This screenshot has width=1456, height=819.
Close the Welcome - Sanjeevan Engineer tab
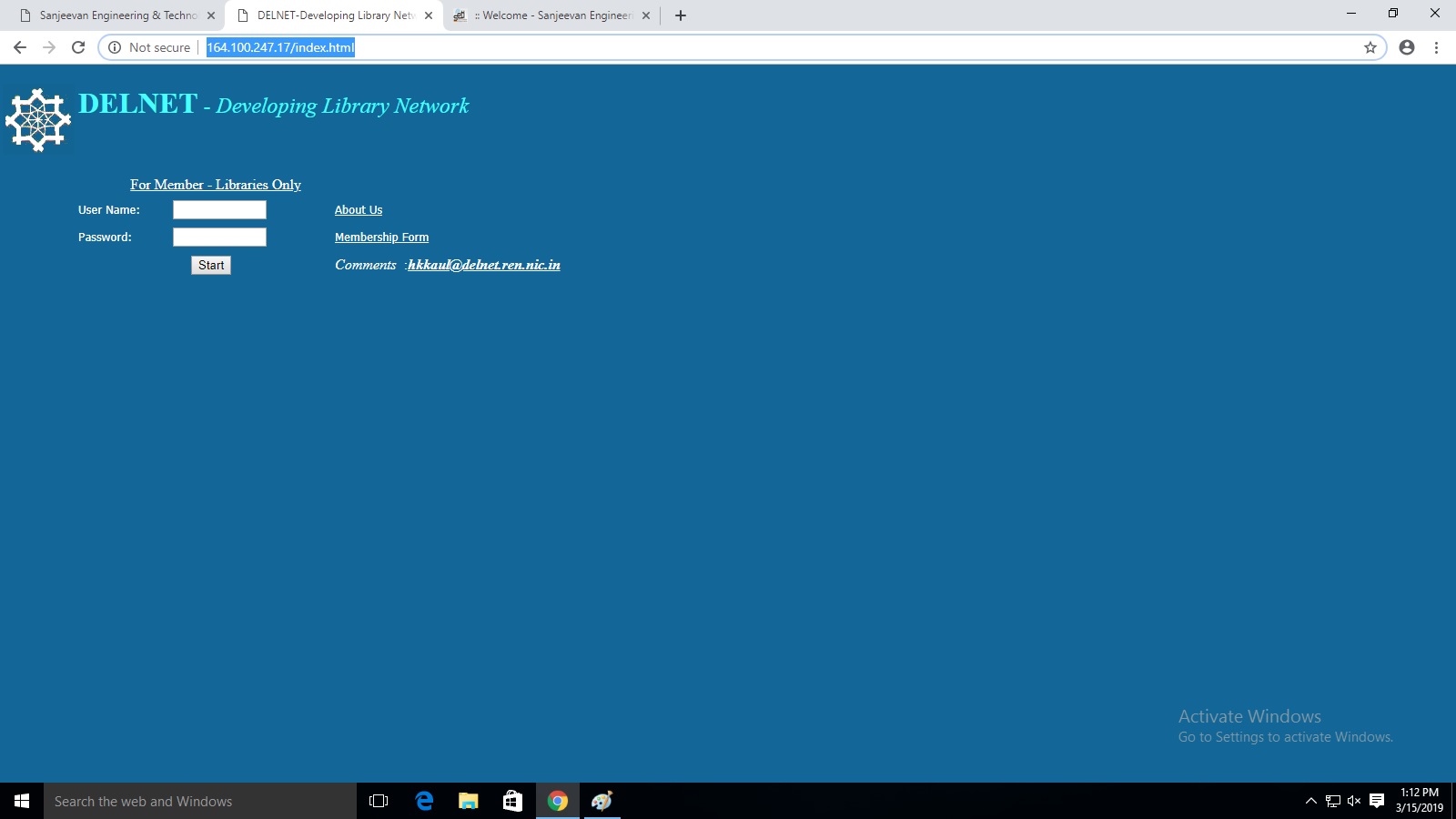click(x=646, y=15)
